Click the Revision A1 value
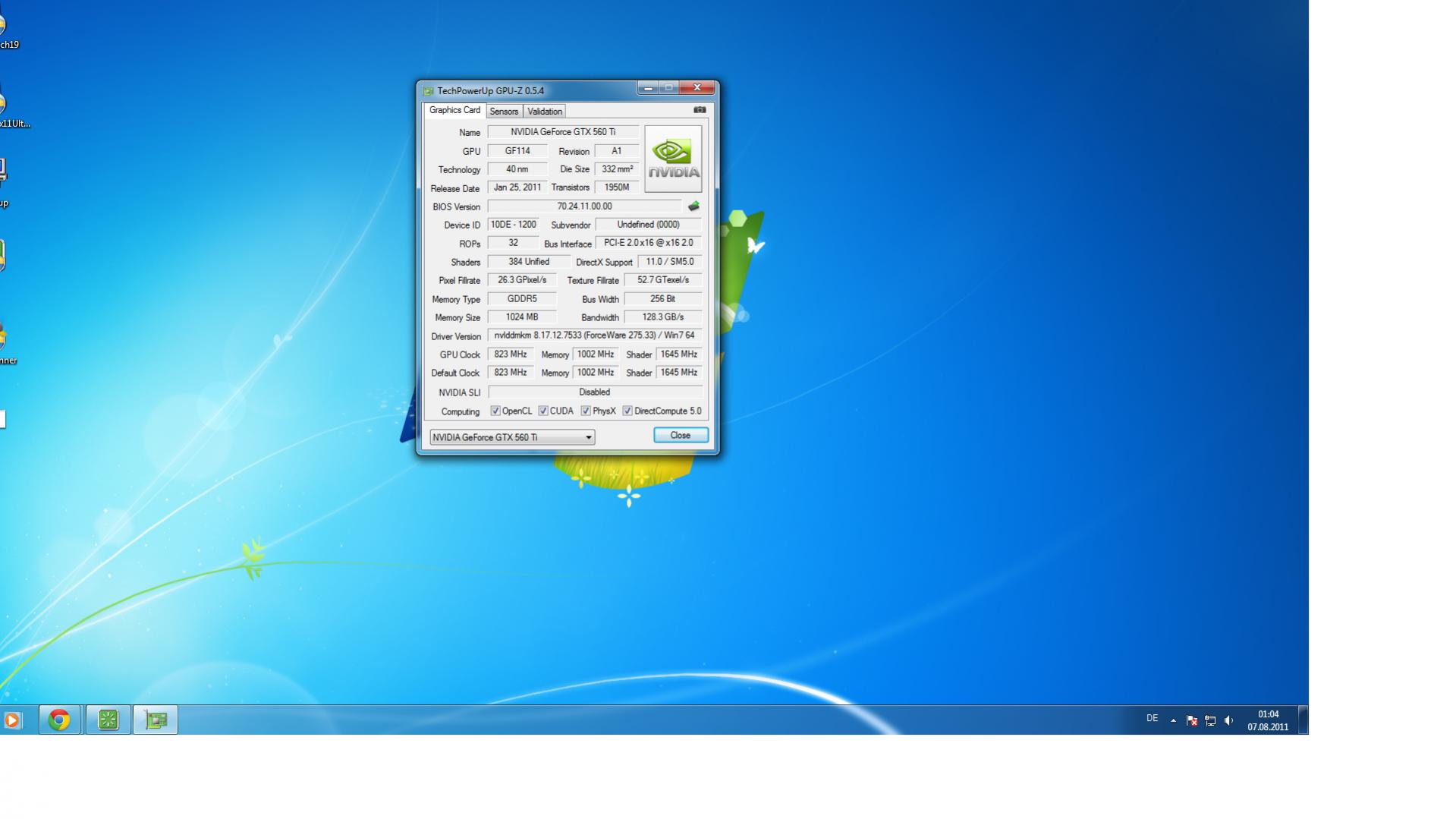The height and width of the screenshot is (819, 1456). [617, 151]
